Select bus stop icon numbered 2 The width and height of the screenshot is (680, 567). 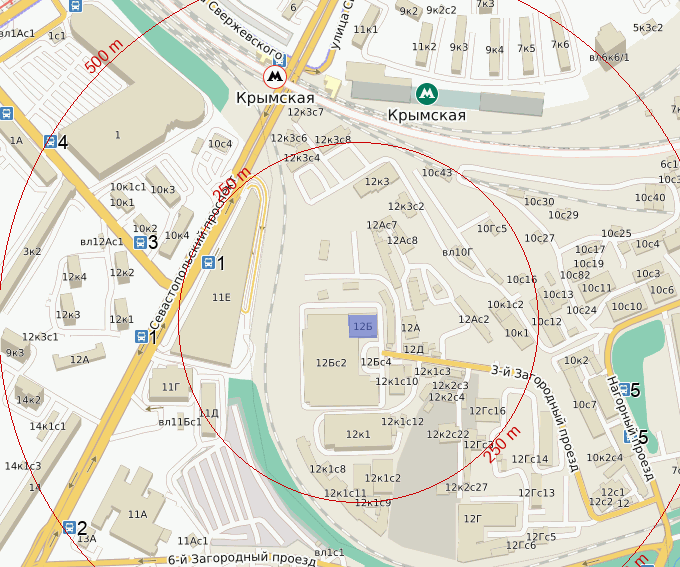pos(69,527)
